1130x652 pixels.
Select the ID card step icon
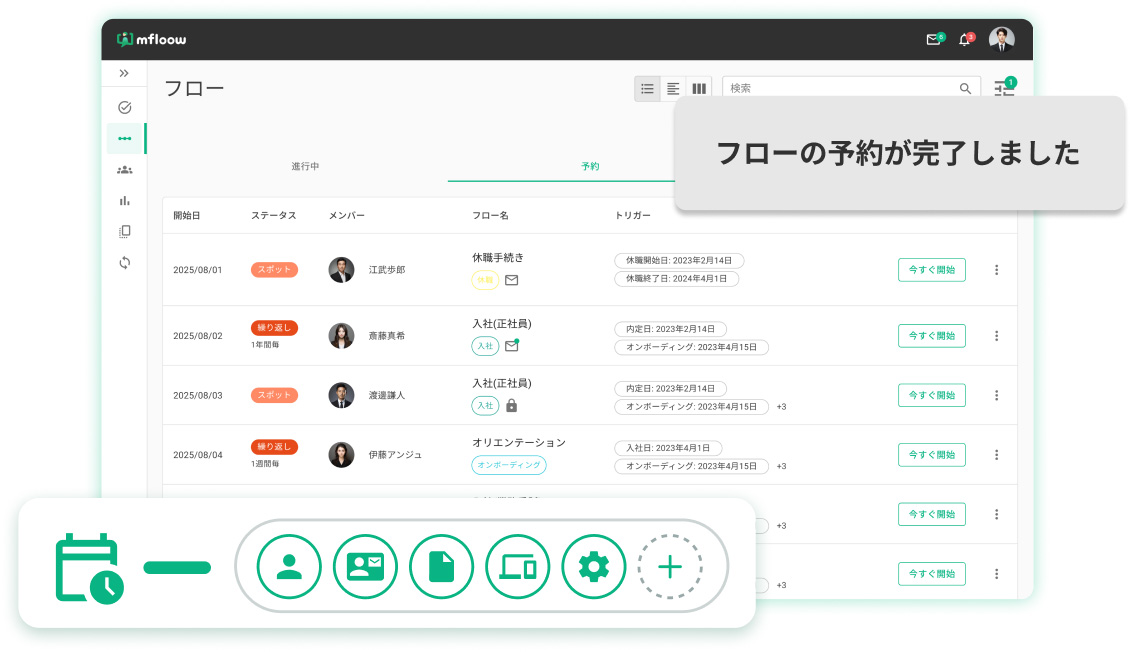(x=365, y=566)
